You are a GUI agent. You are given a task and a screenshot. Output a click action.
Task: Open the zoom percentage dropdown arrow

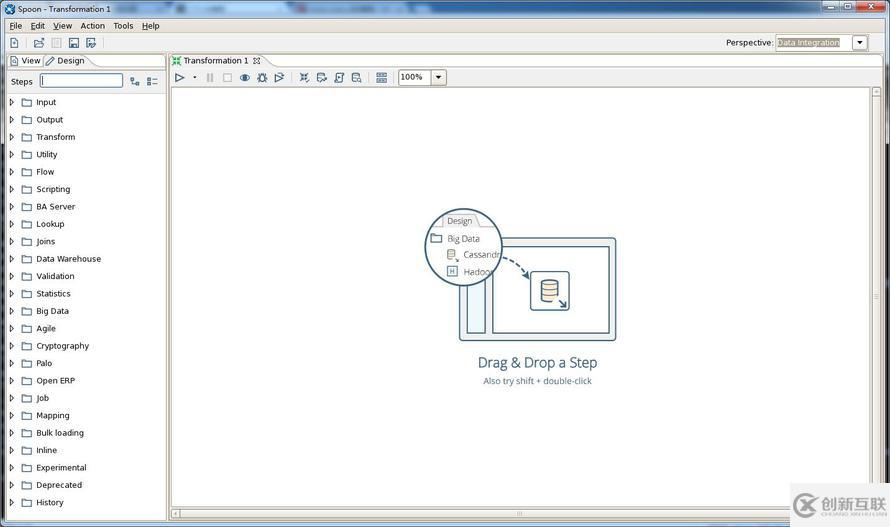click(438, 77)
